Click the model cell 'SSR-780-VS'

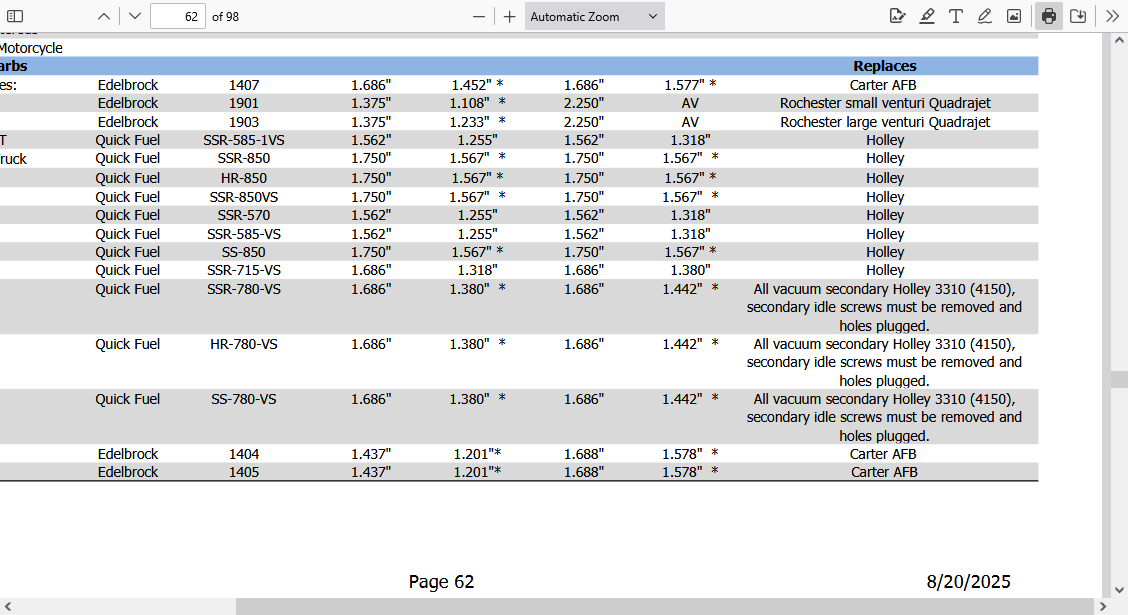tap(244, 289)
